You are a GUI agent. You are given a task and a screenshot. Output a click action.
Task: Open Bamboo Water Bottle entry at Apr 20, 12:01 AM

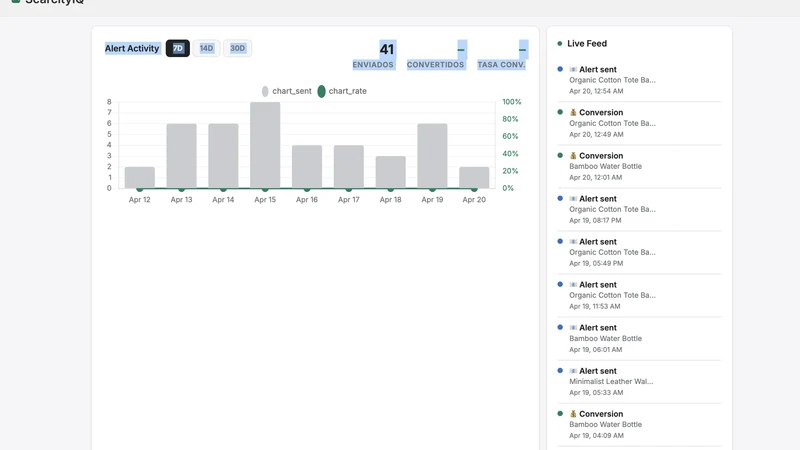tap(639, 166)
